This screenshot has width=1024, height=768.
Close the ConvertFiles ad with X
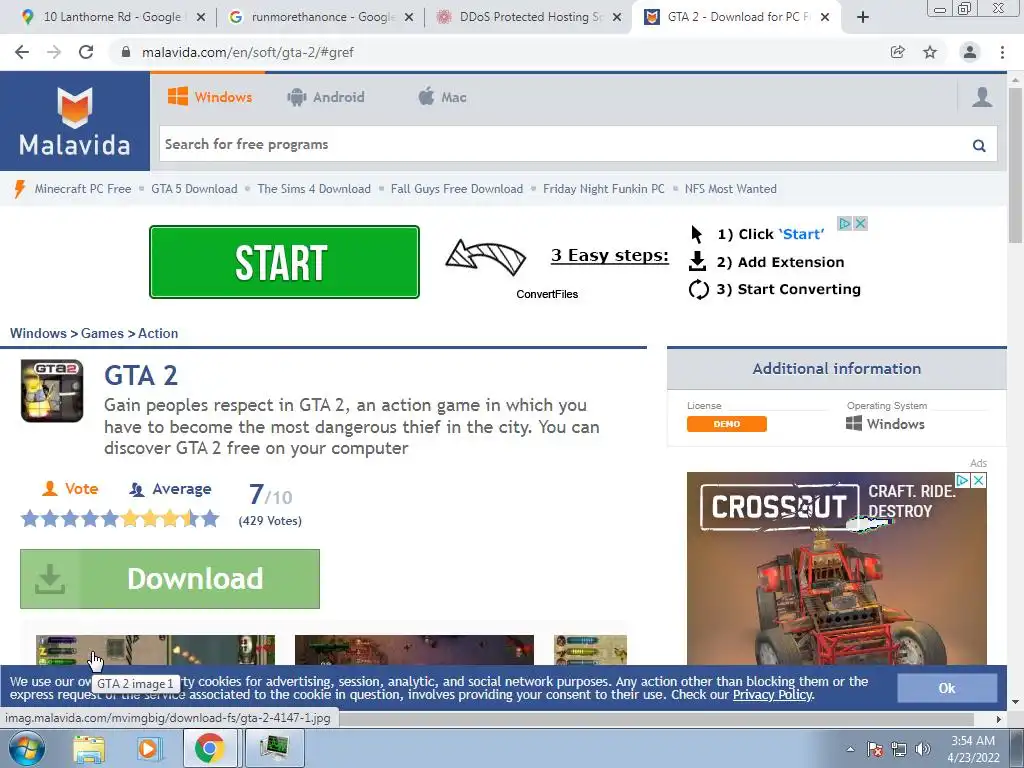(x=861, y=223)
